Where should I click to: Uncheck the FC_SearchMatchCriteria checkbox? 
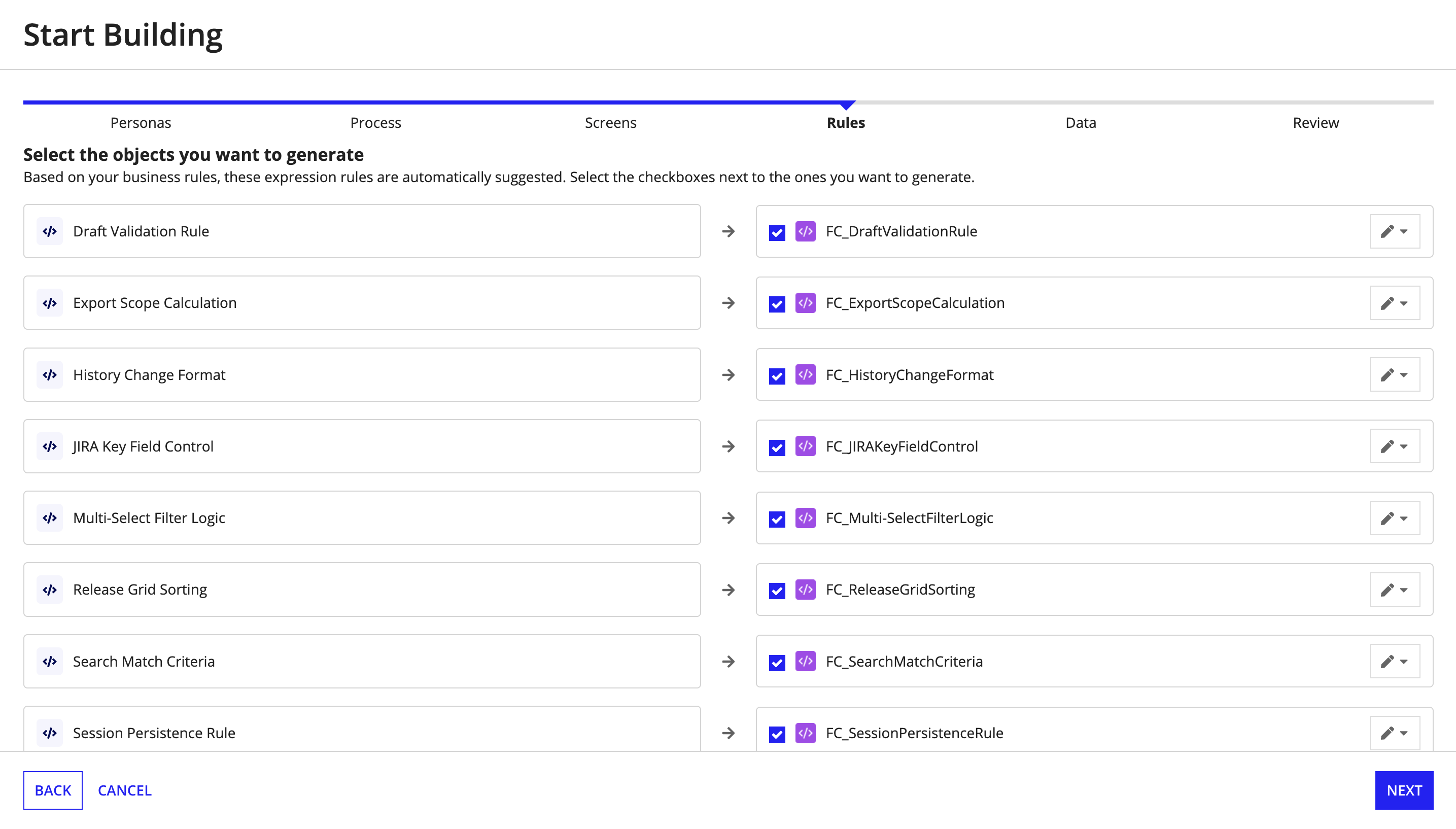(777, 663)
